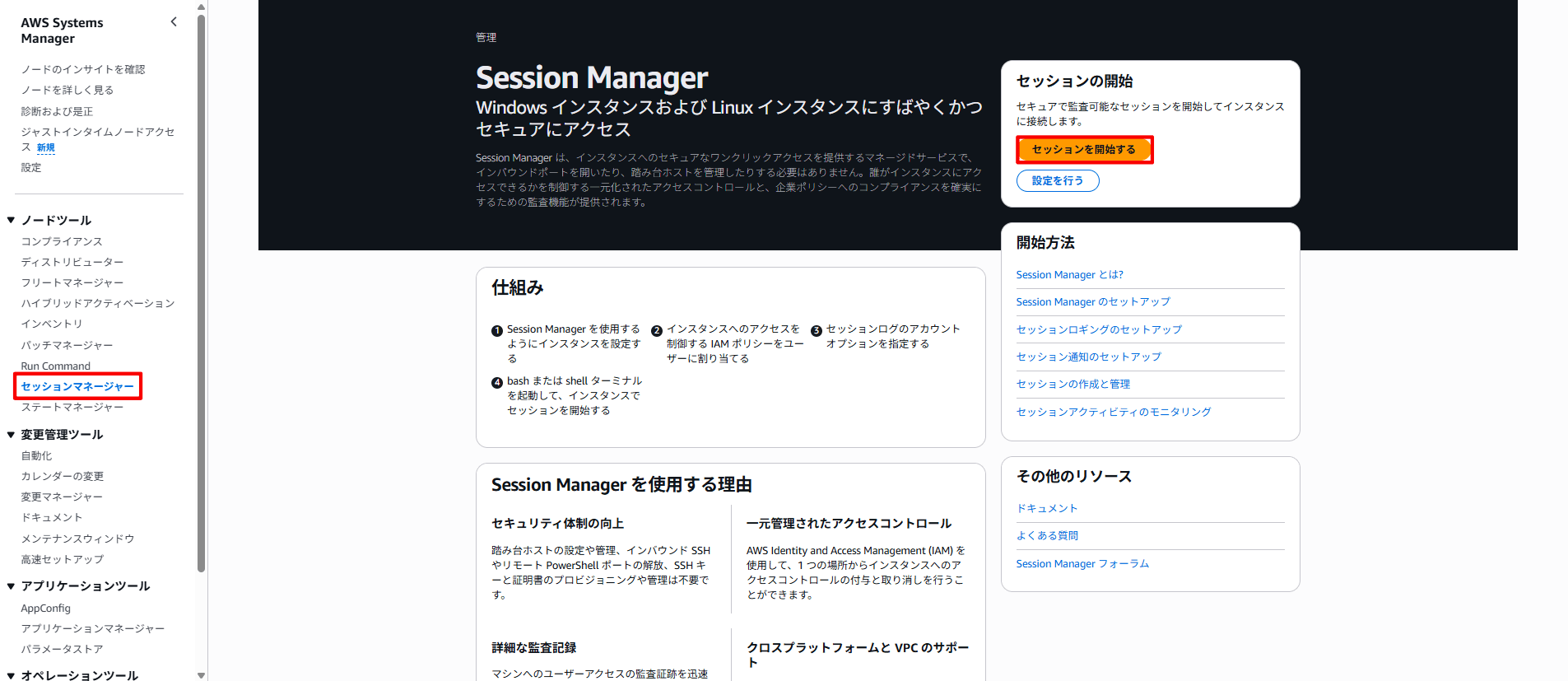Open ノードのインサイトを確認 in sidebar

pyautogui.click(x=83, y=69)
